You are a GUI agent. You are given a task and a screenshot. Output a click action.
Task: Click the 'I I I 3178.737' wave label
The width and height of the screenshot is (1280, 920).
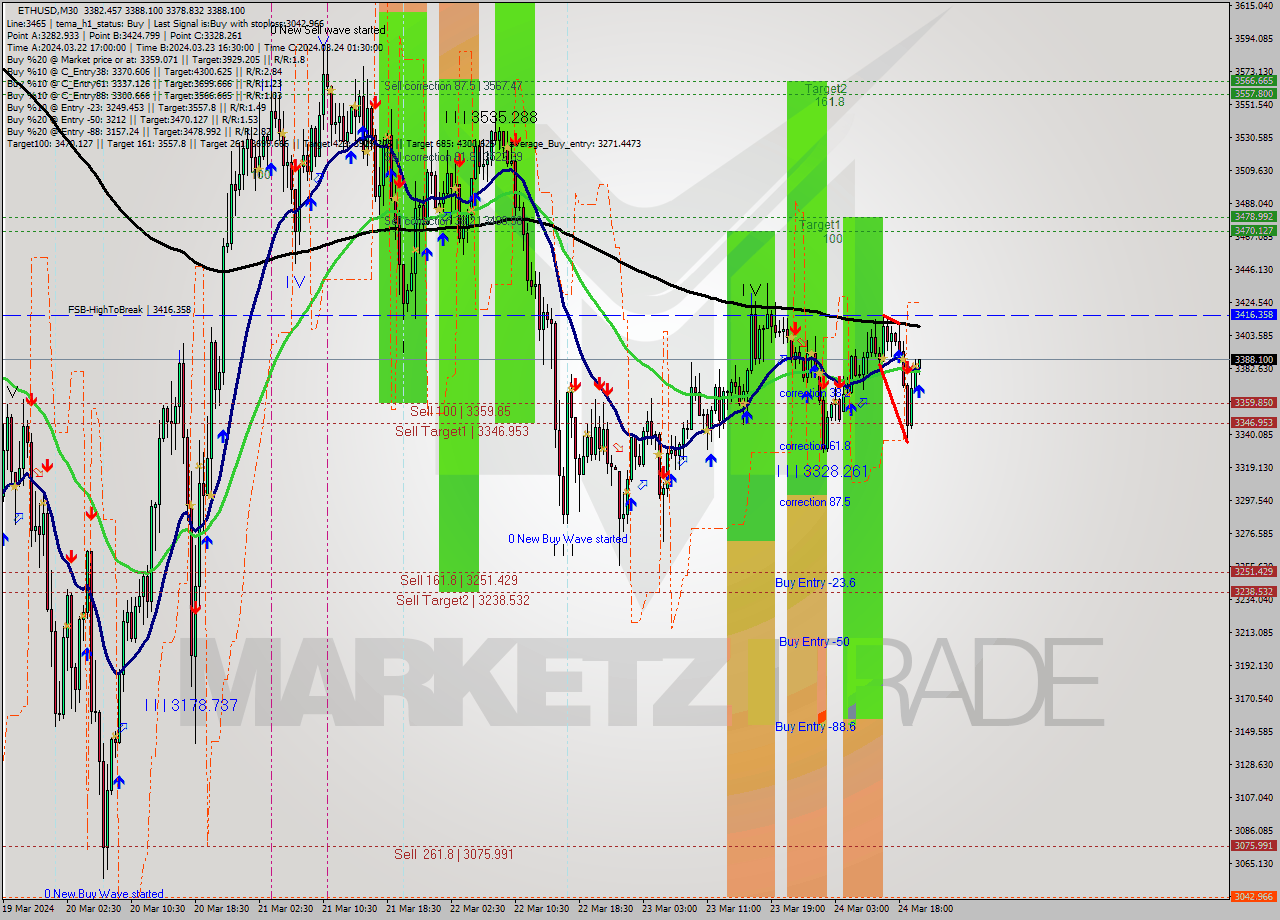tap(191, 705)
